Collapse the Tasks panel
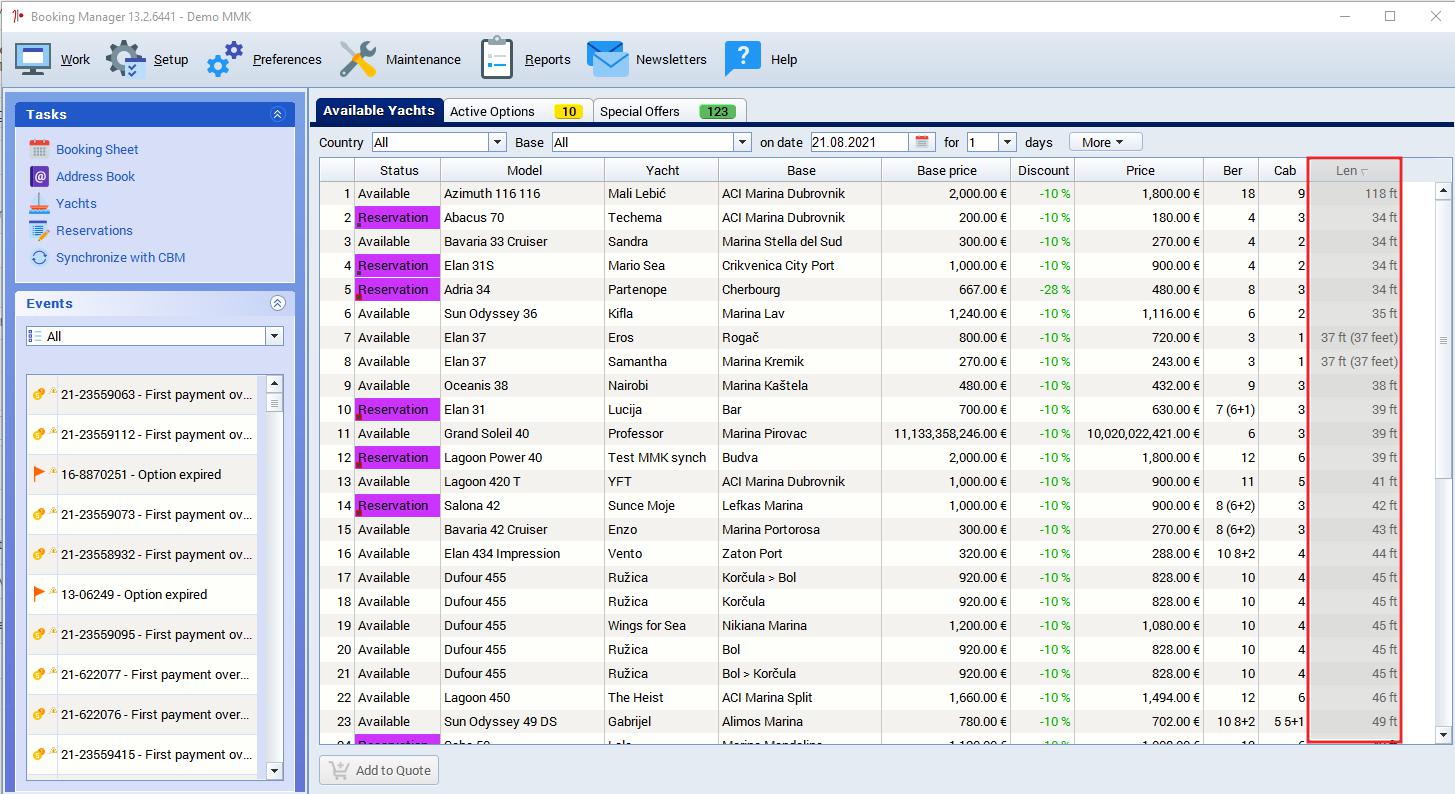The height and width of the screenshot is (794, 1455). (x=278, y=115)
